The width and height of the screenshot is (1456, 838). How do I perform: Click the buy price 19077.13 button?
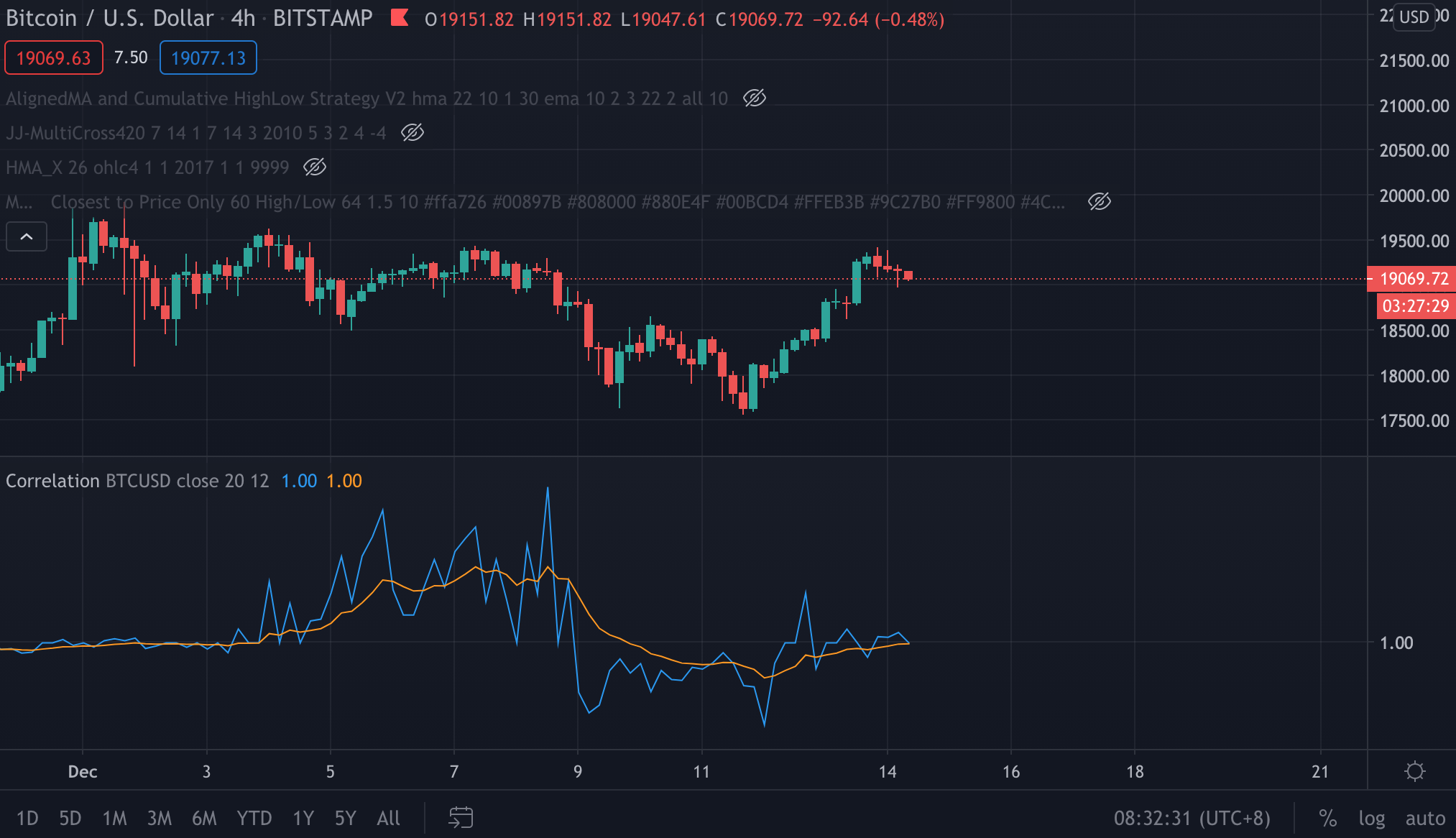[x=208, y=57]
